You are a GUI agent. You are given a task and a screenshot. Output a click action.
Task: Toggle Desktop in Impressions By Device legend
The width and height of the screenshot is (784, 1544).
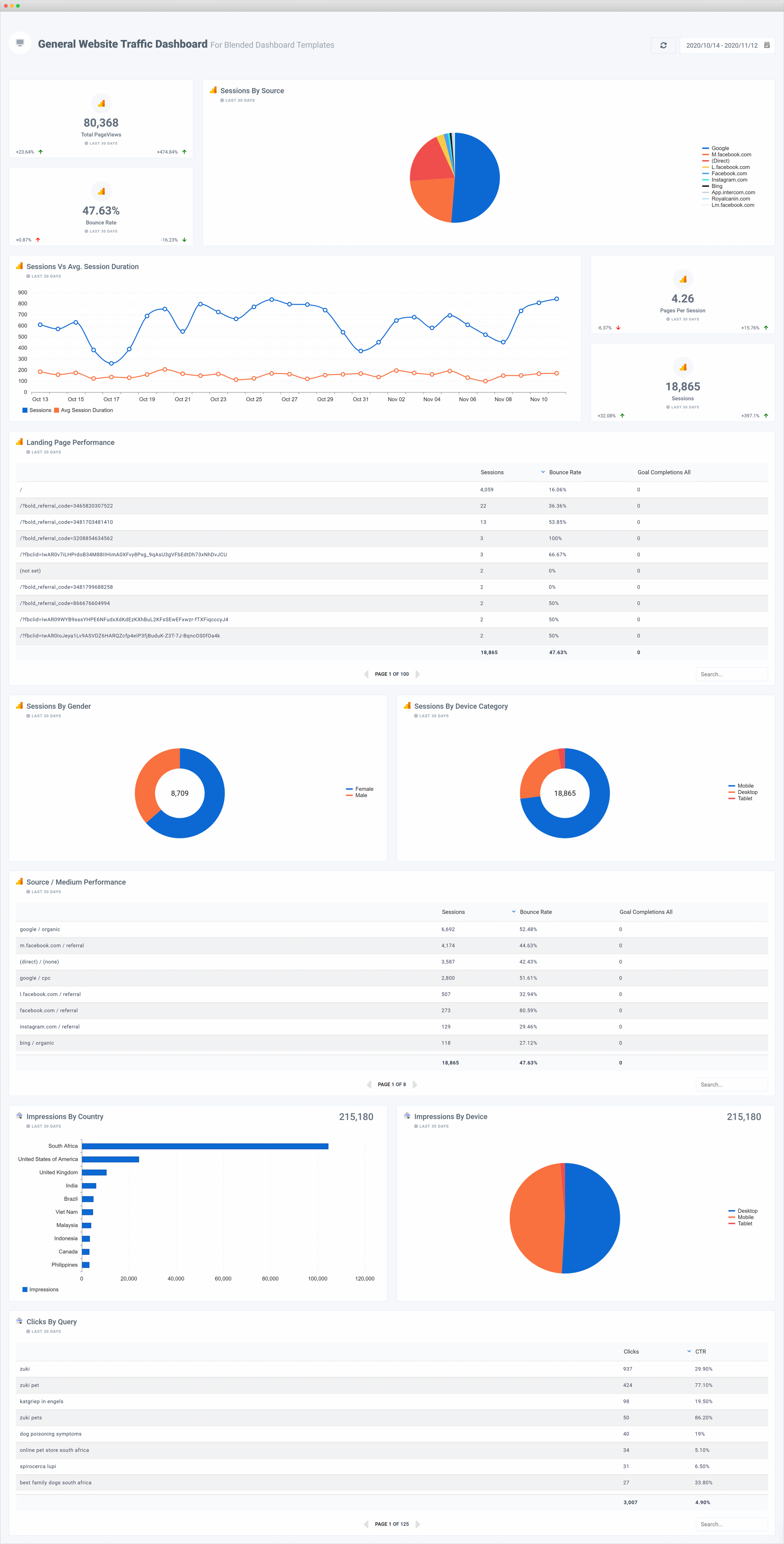click(x=743, y=1211)
